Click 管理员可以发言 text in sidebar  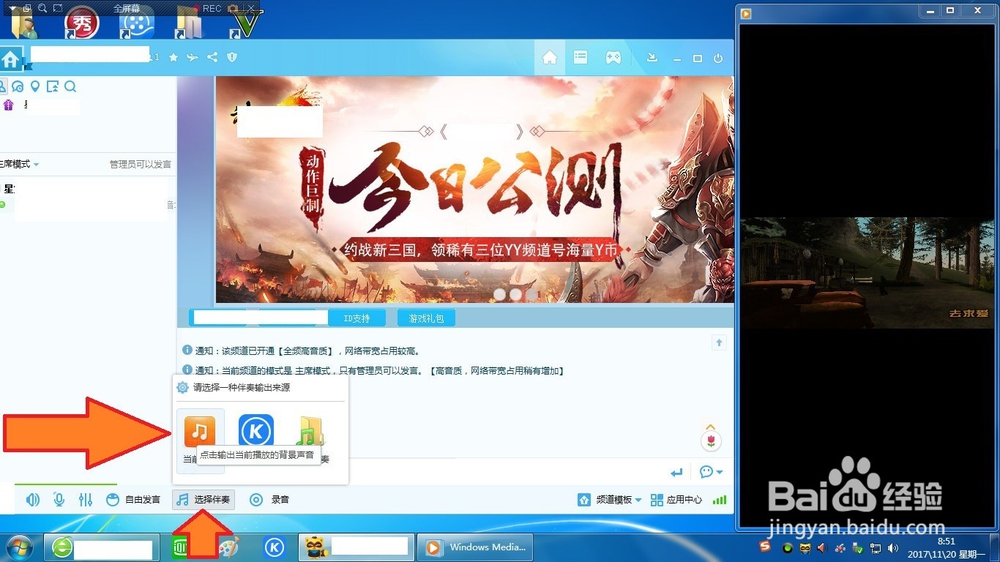140,164
